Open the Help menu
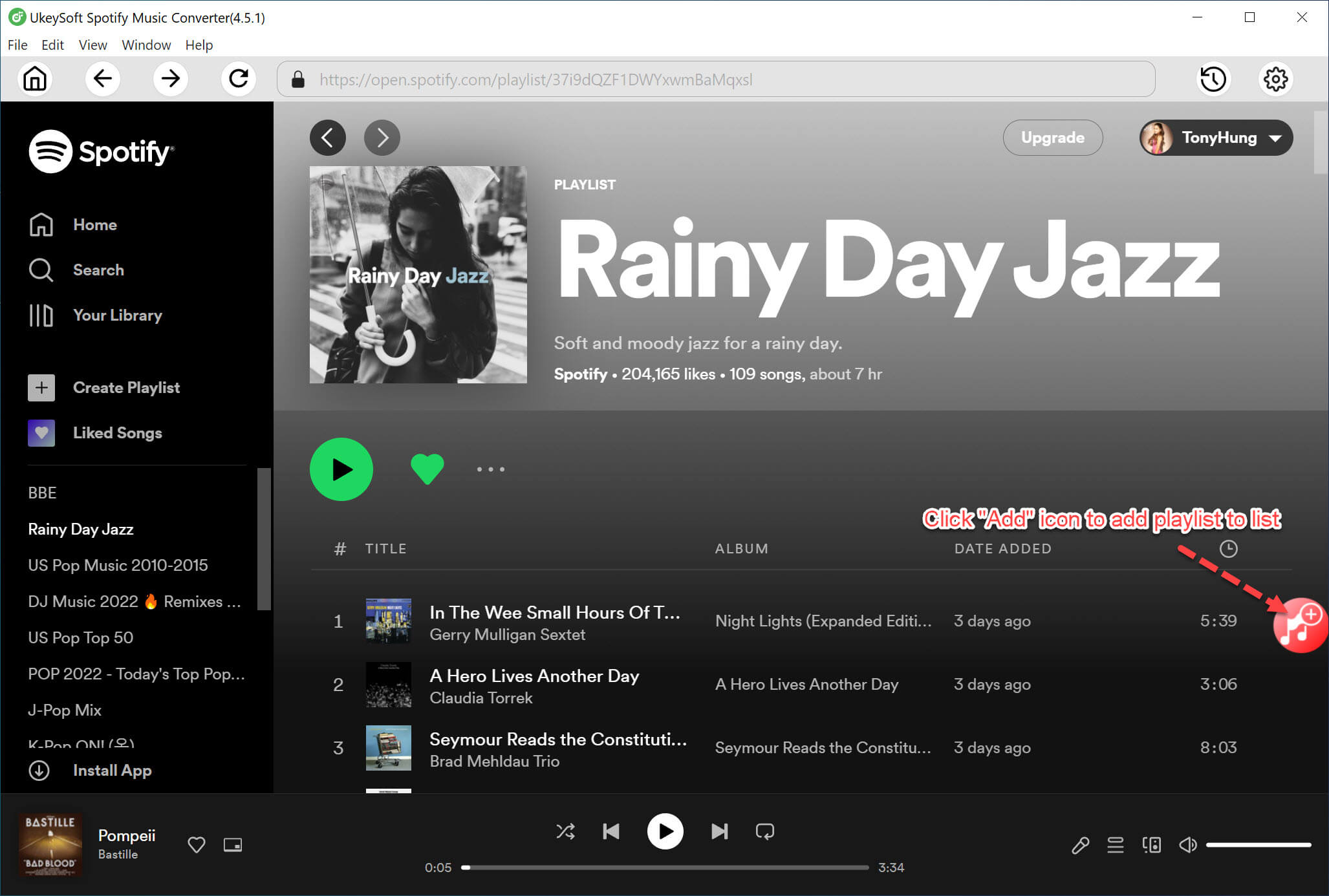The width and height of the screenshot is (1329, 896). pos(200,45)
